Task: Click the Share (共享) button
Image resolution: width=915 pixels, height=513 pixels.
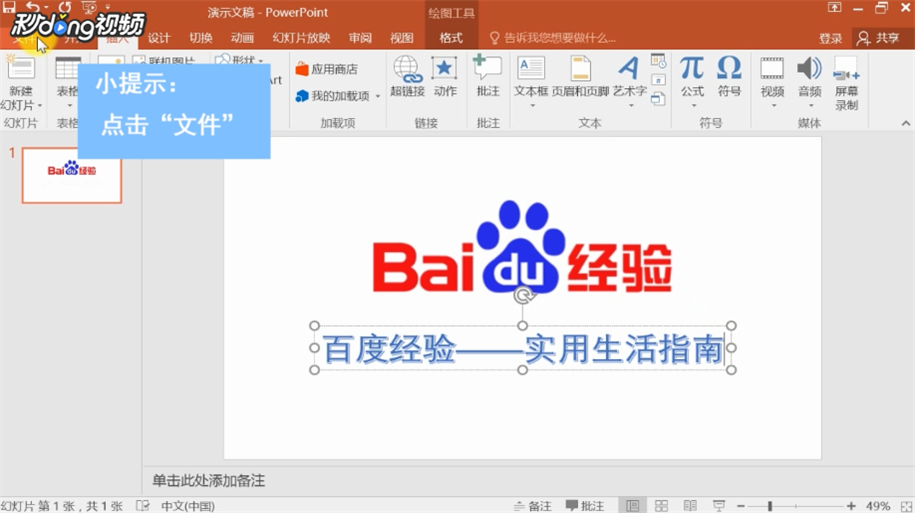Action: tap(878, 38)
